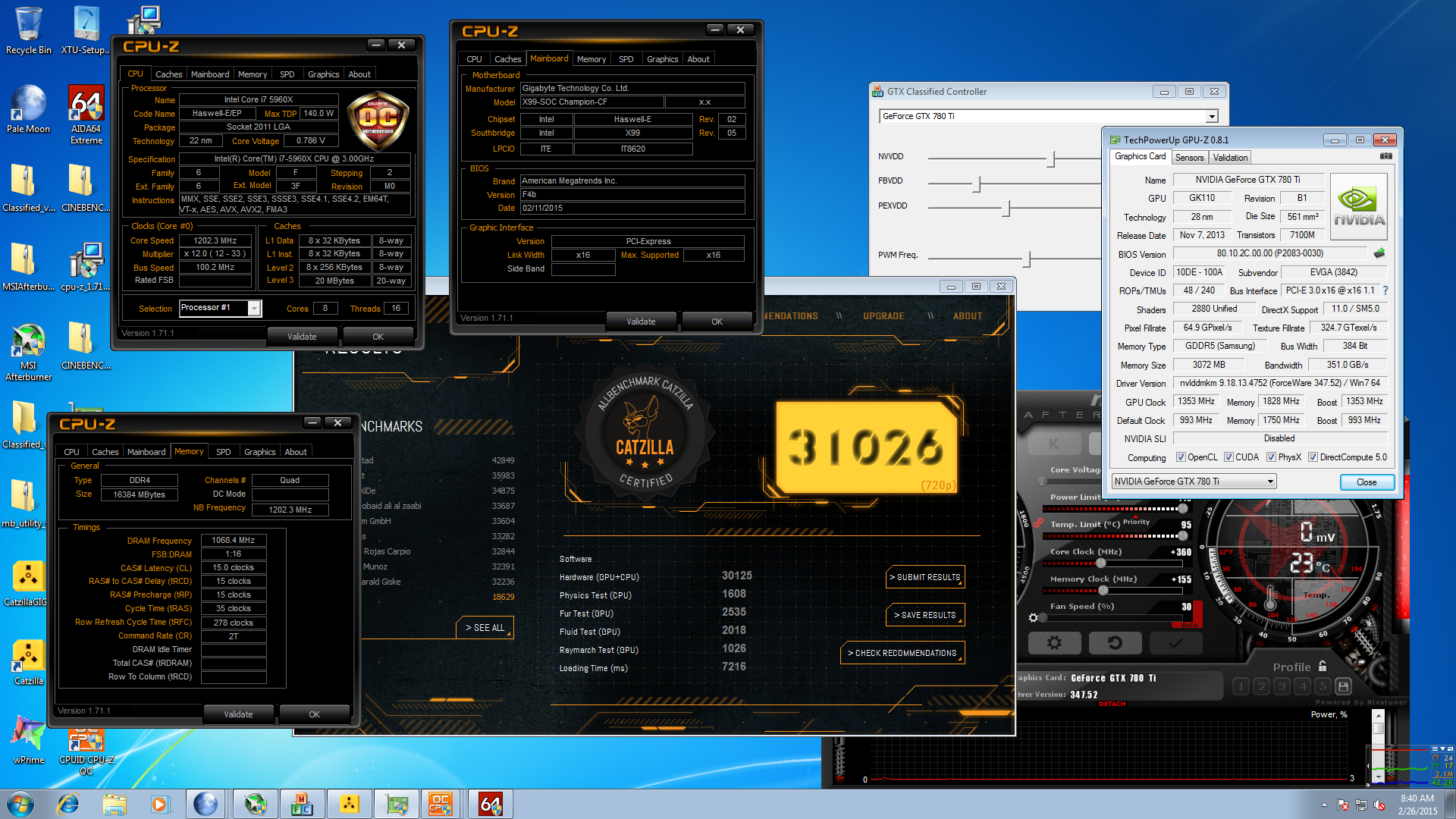This screenshot has height=819, width=1456.
Task: Switch to Catzilla yellow taskbar button
Action: (x=349, y=804)
